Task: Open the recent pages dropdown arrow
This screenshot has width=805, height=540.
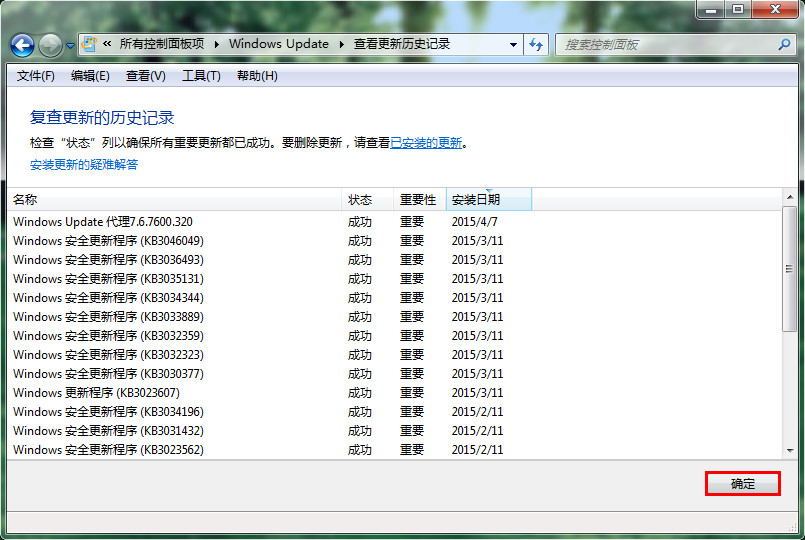Action: [70, 46]
